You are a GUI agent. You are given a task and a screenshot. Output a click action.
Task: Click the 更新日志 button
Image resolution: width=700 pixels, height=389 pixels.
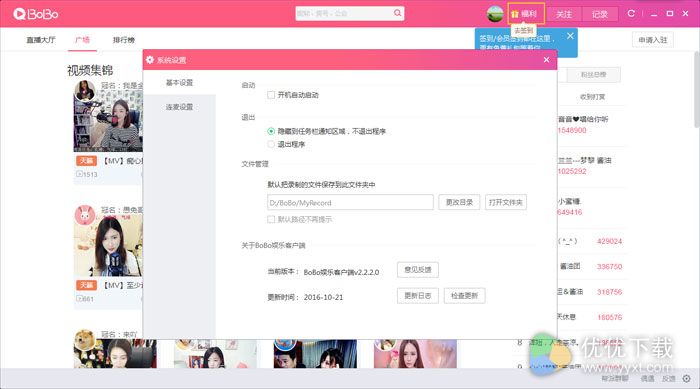coord(418,296)
